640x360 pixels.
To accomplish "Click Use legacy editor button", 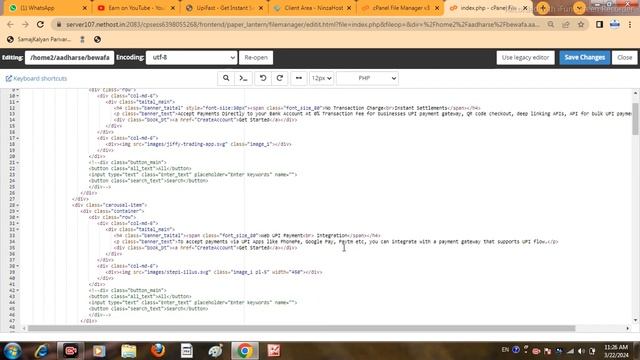I will tap(525, 58).
